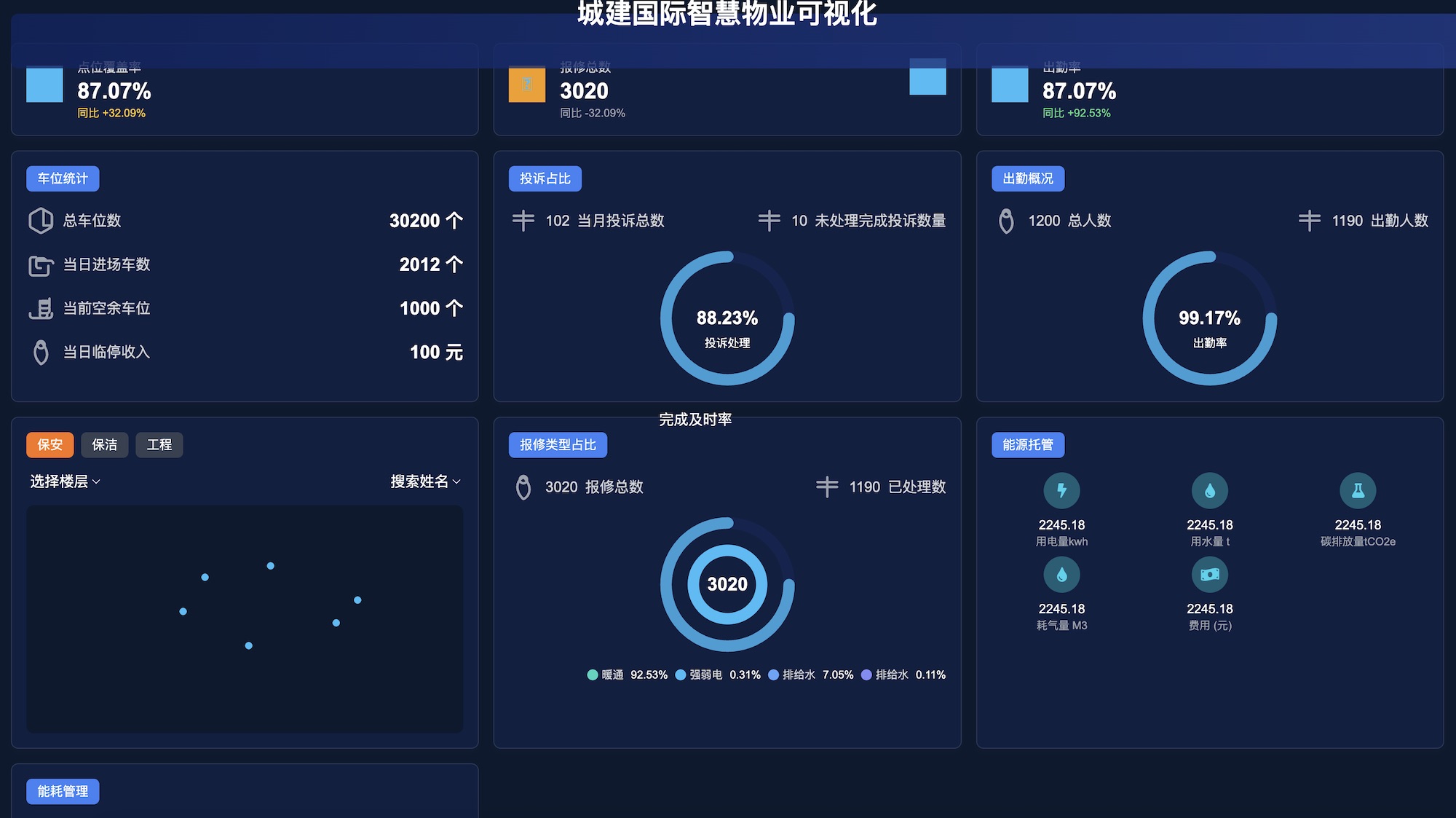Switch to the 工程 engineering tab

tap(159, 445)
